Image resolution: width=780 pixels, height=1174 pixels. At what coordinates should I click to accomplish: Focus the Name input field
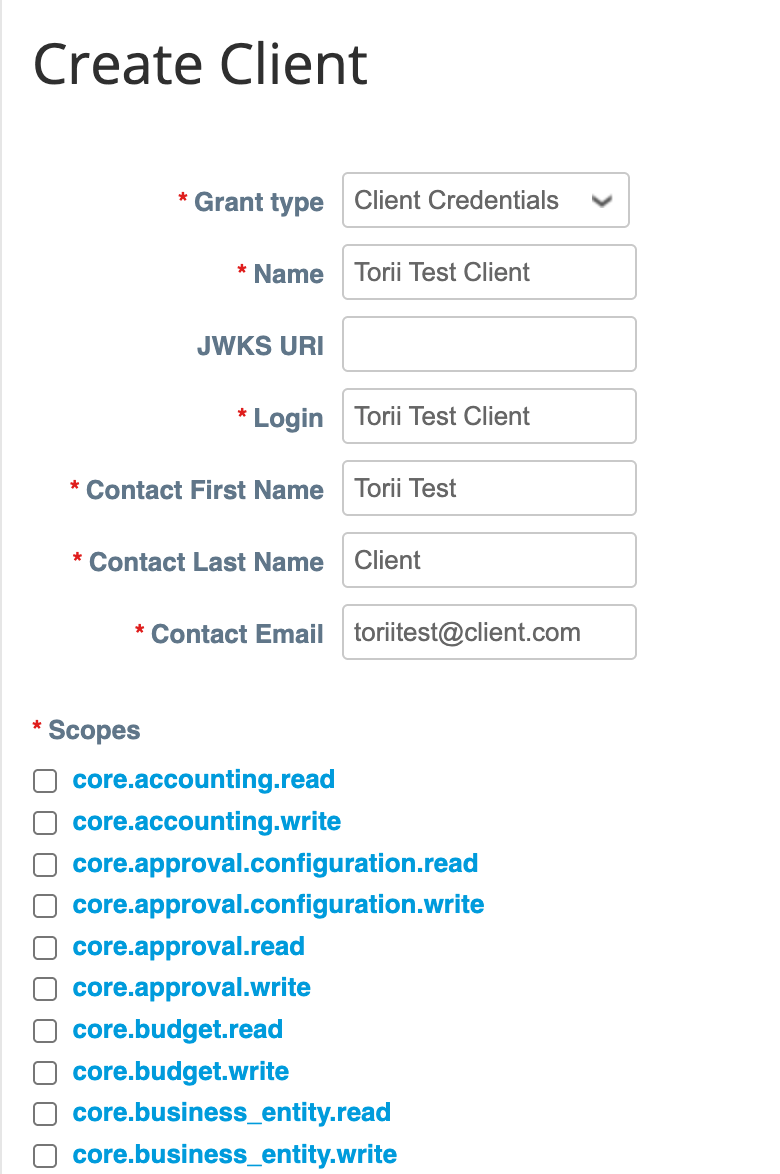click(x=489, y=272)
